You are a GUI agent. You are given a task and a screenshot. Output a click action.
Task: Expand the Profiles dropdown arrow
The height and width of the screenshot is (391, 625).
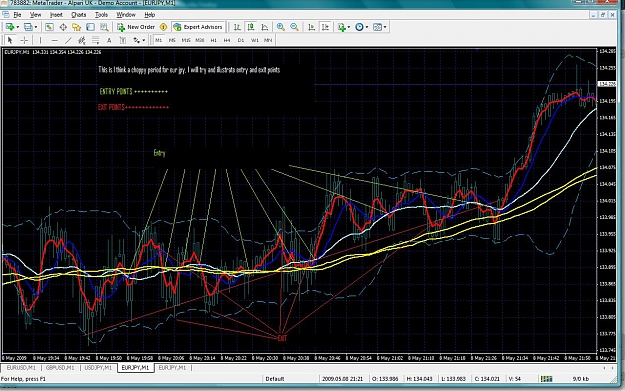coord(36,27)
